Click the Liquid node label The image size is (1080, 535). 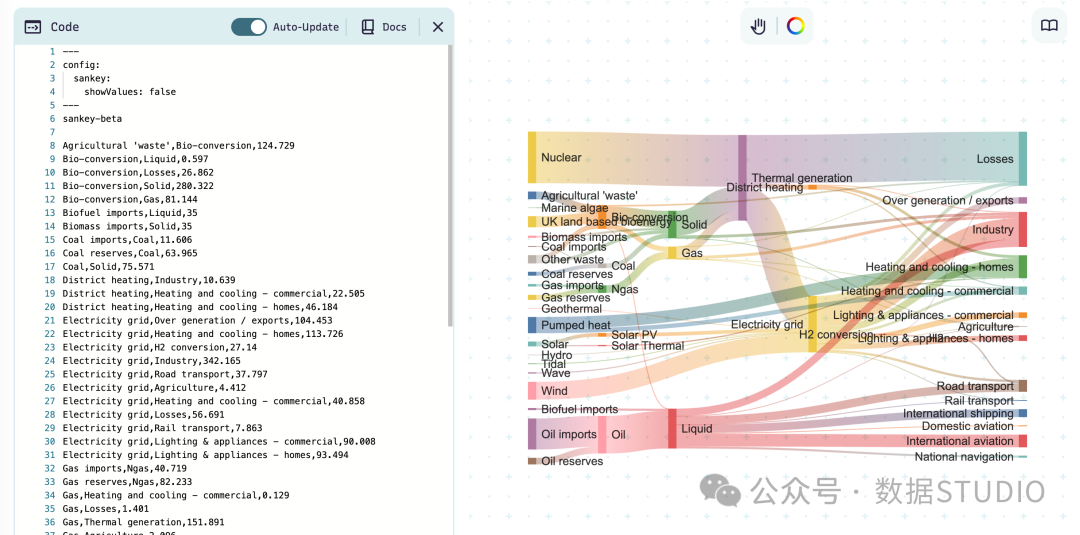click(696, 428)
